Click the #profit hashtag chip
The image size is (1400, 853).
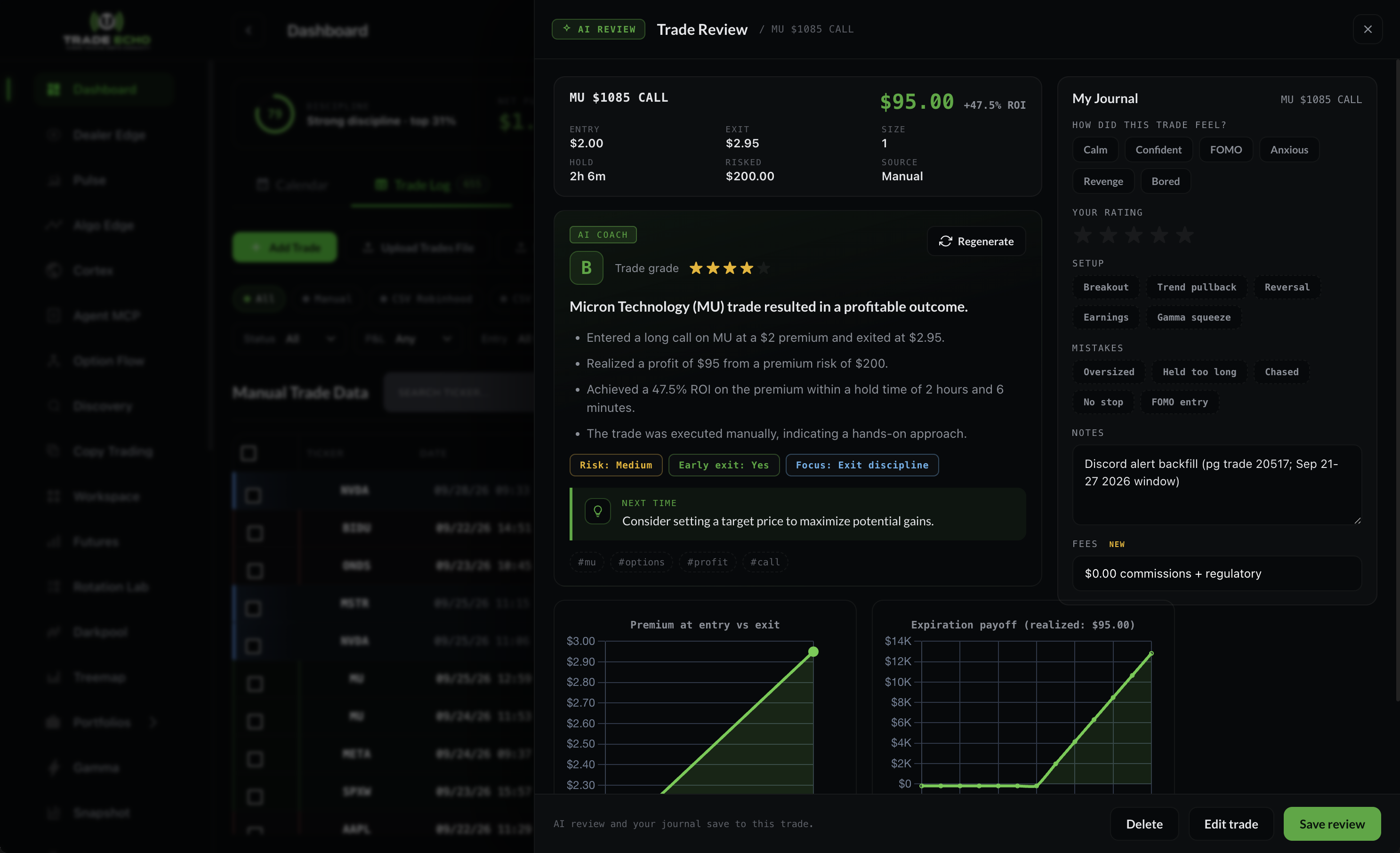click(x=708, y=562)
